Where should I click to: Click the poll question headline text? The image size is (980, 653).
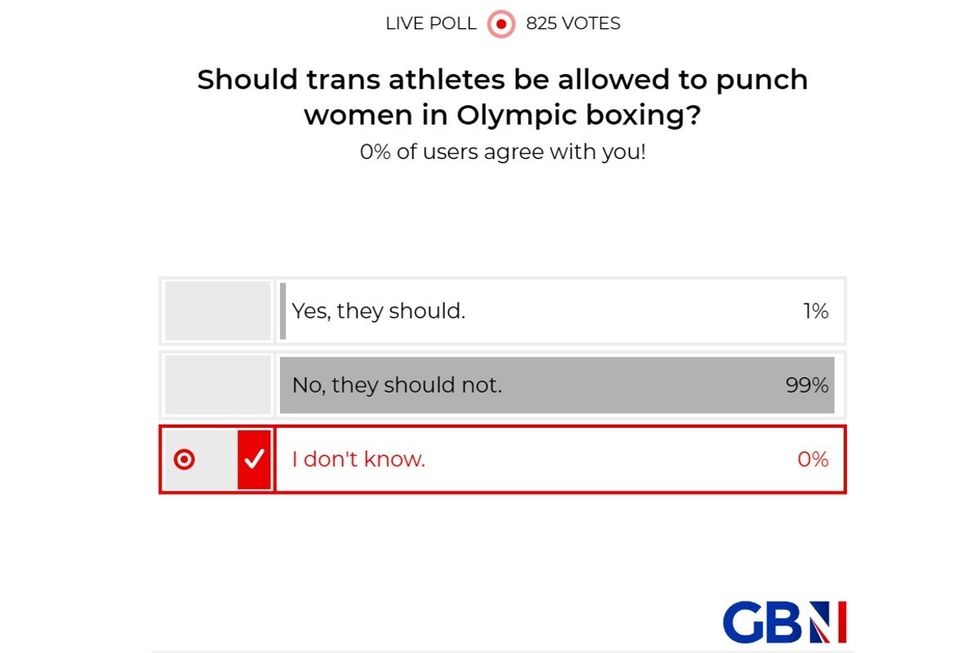[x=502, y=96]
